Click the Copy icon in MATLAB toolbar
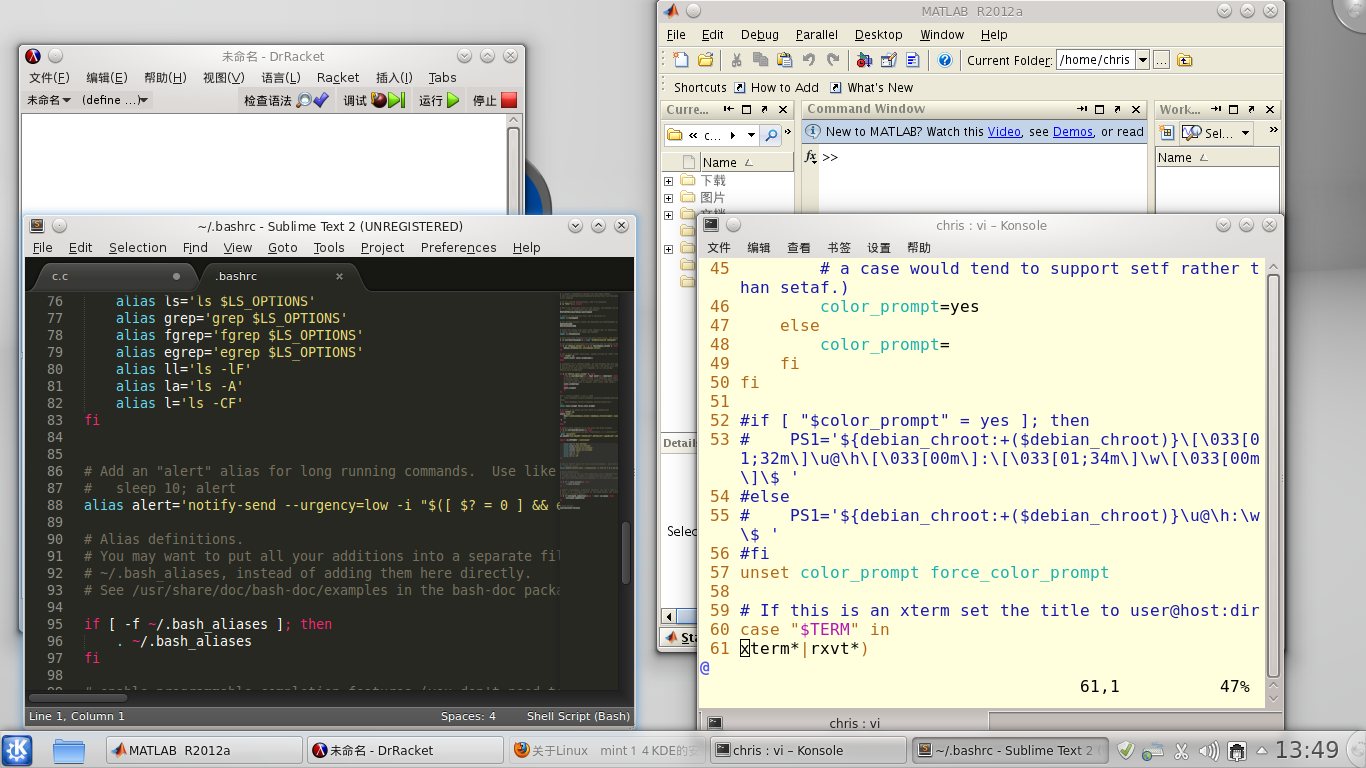Screen dimensions: 1366x768 760,60
